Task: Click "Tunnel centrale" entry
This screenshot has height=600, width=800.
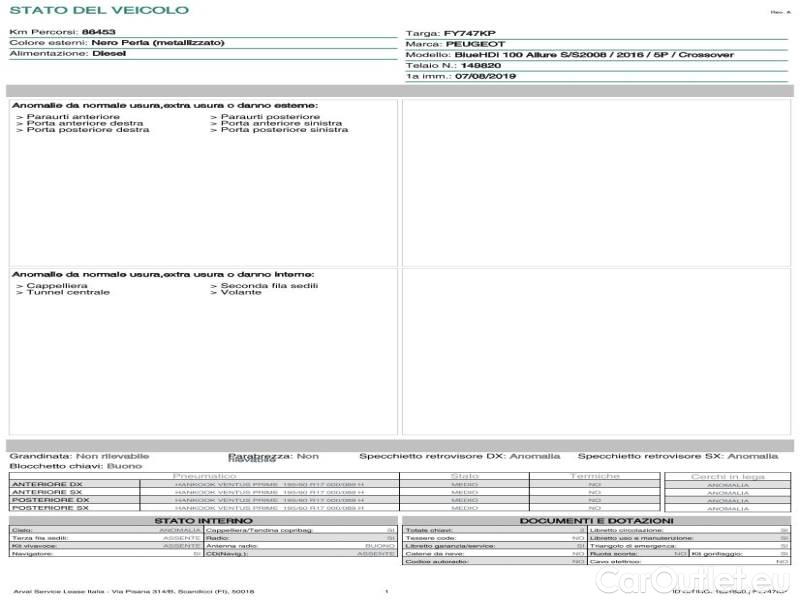Action: click(x=68, y=292)
